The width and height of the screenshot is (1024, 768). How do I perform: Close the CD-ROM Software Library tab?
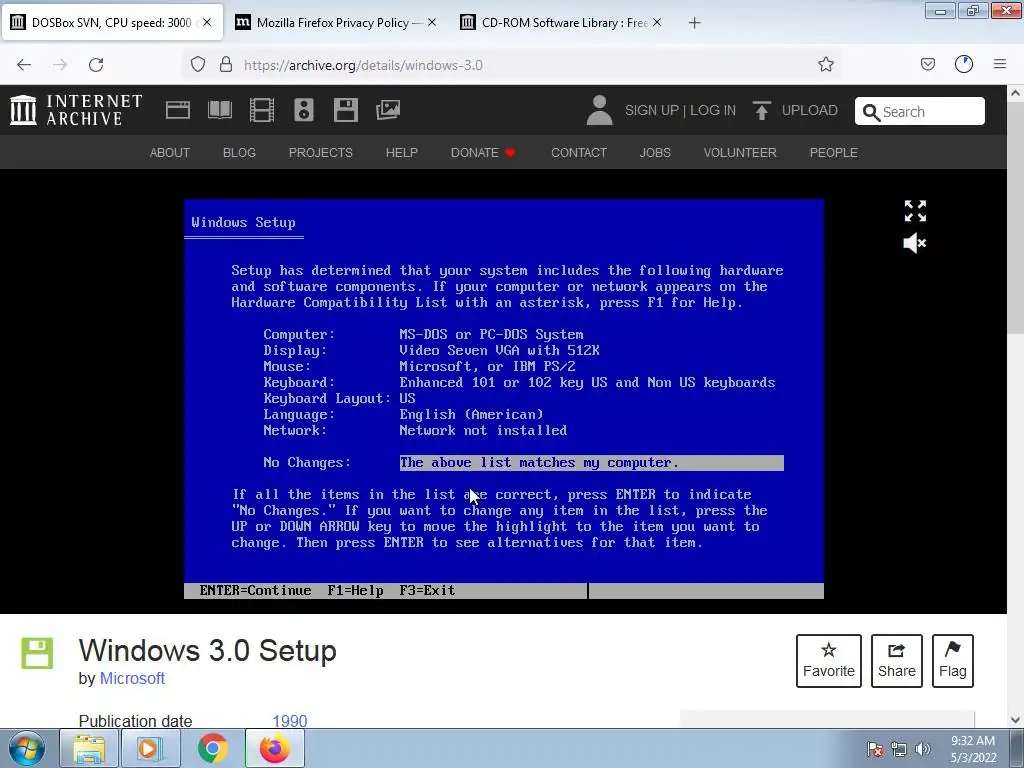tap(657, 22)
